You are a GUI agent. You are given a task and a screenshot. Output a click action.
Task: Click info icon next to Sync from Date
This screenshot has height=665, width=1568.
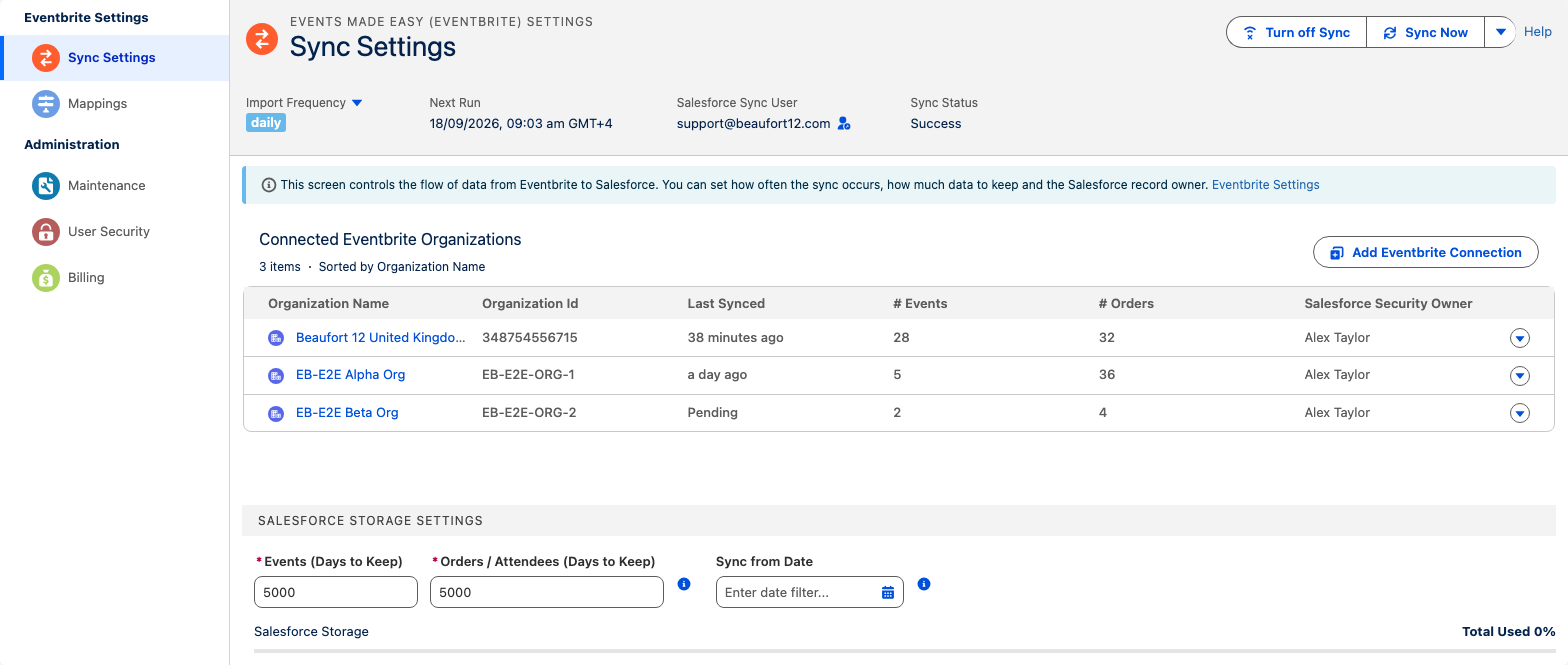coord(924,584)
